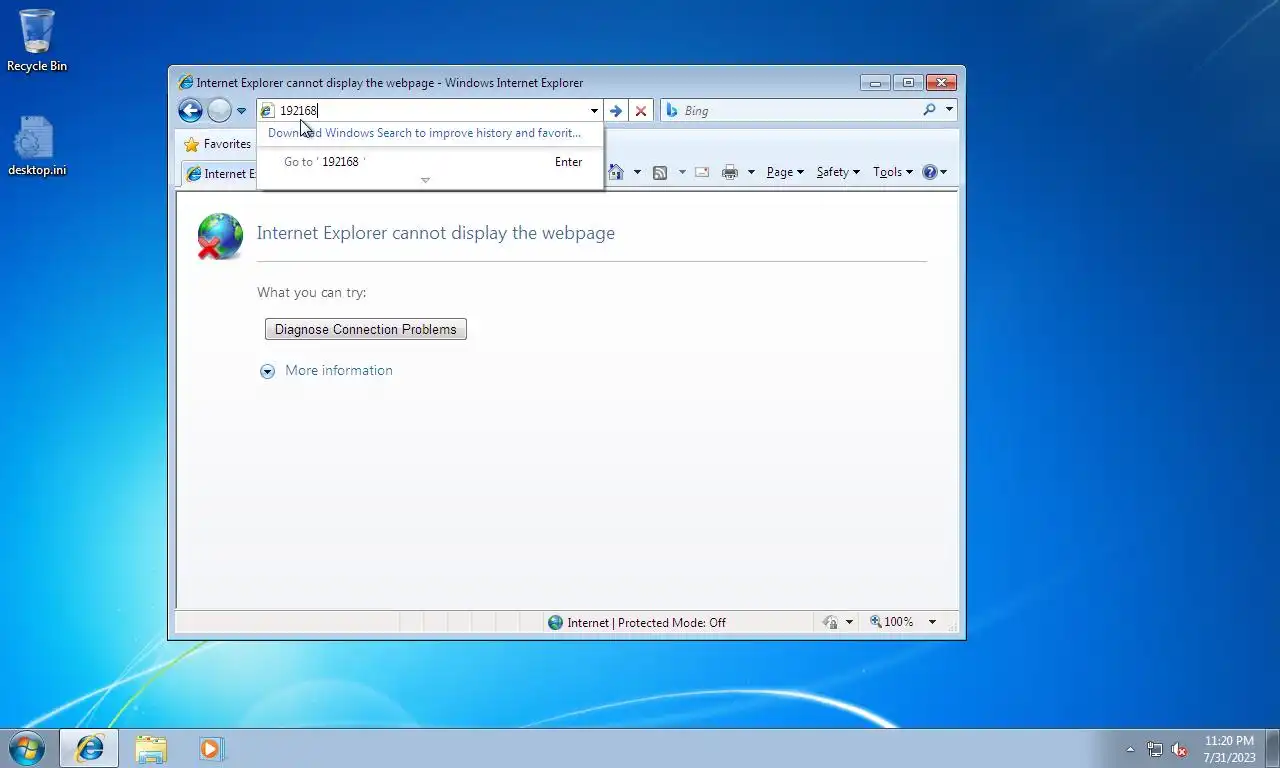Click the Show desktop strip at taskbar end

[1272, 748]
